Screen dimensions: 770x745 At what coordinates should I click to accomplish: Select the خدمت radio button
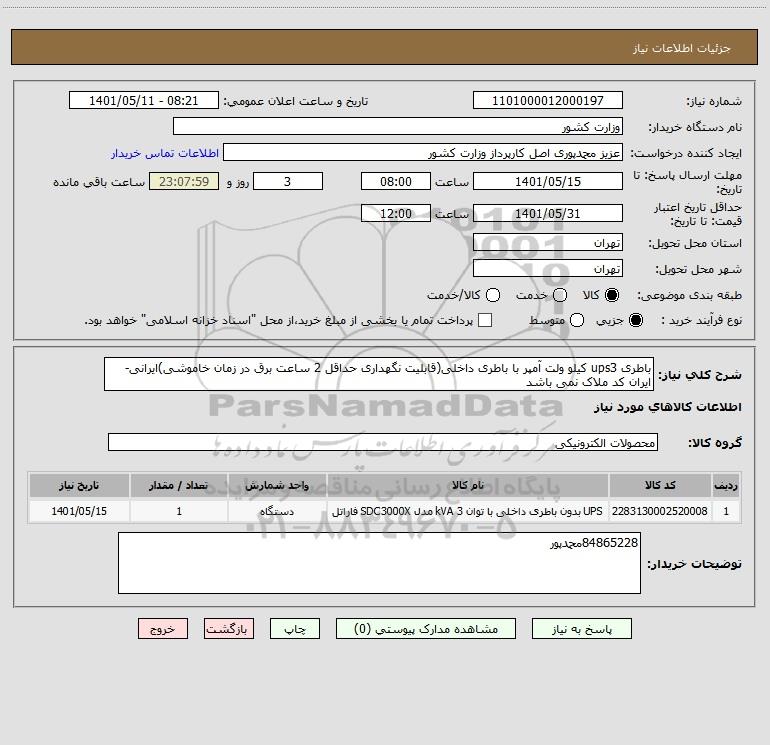tap(560, 295)
